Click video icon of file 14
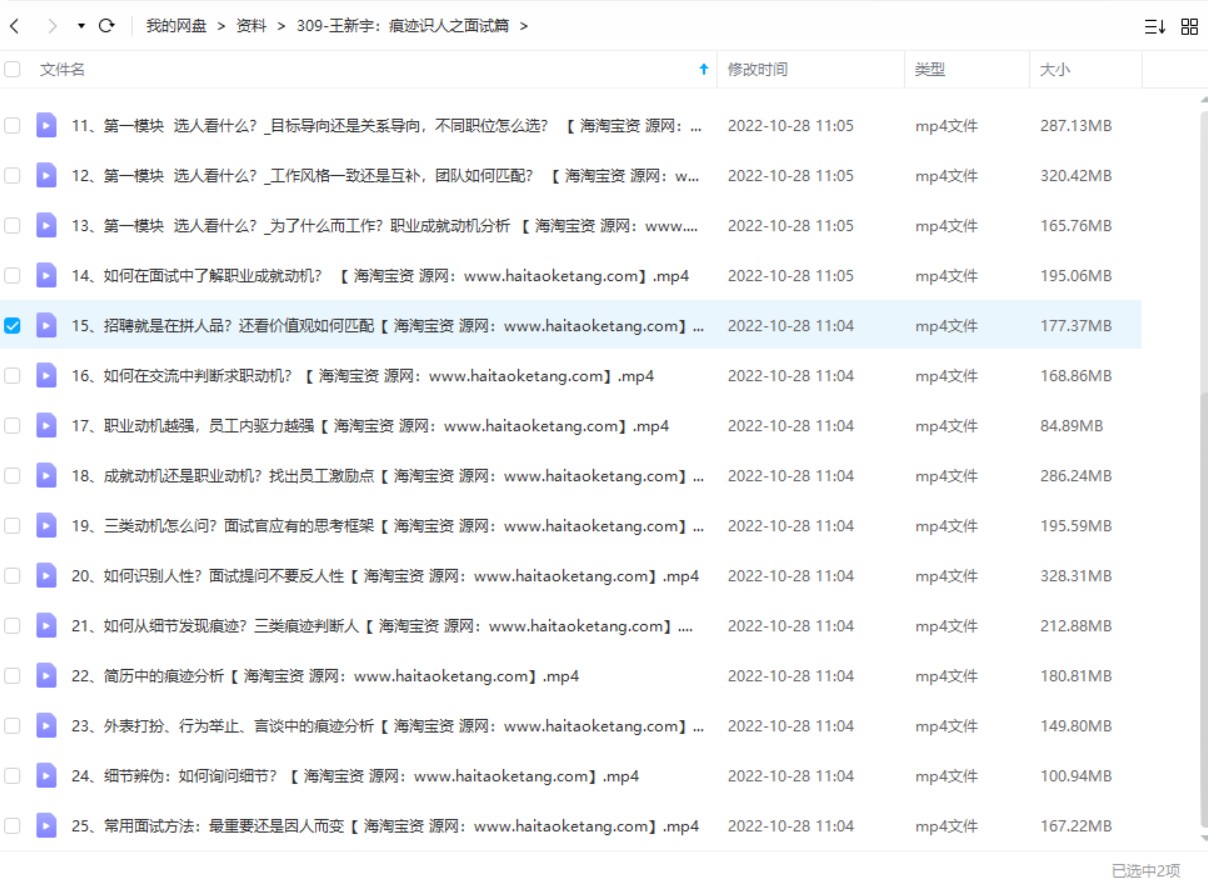This screenshot has width=1208, height=887. tap(46, 275)
